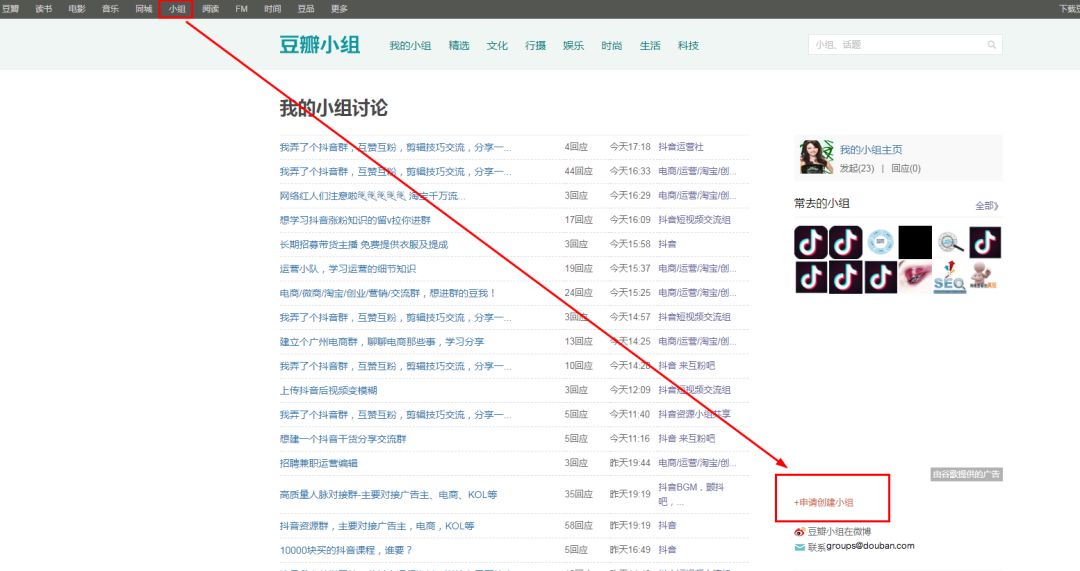
Task: Open the 我的小组主页 link
Action: (871, 149)
